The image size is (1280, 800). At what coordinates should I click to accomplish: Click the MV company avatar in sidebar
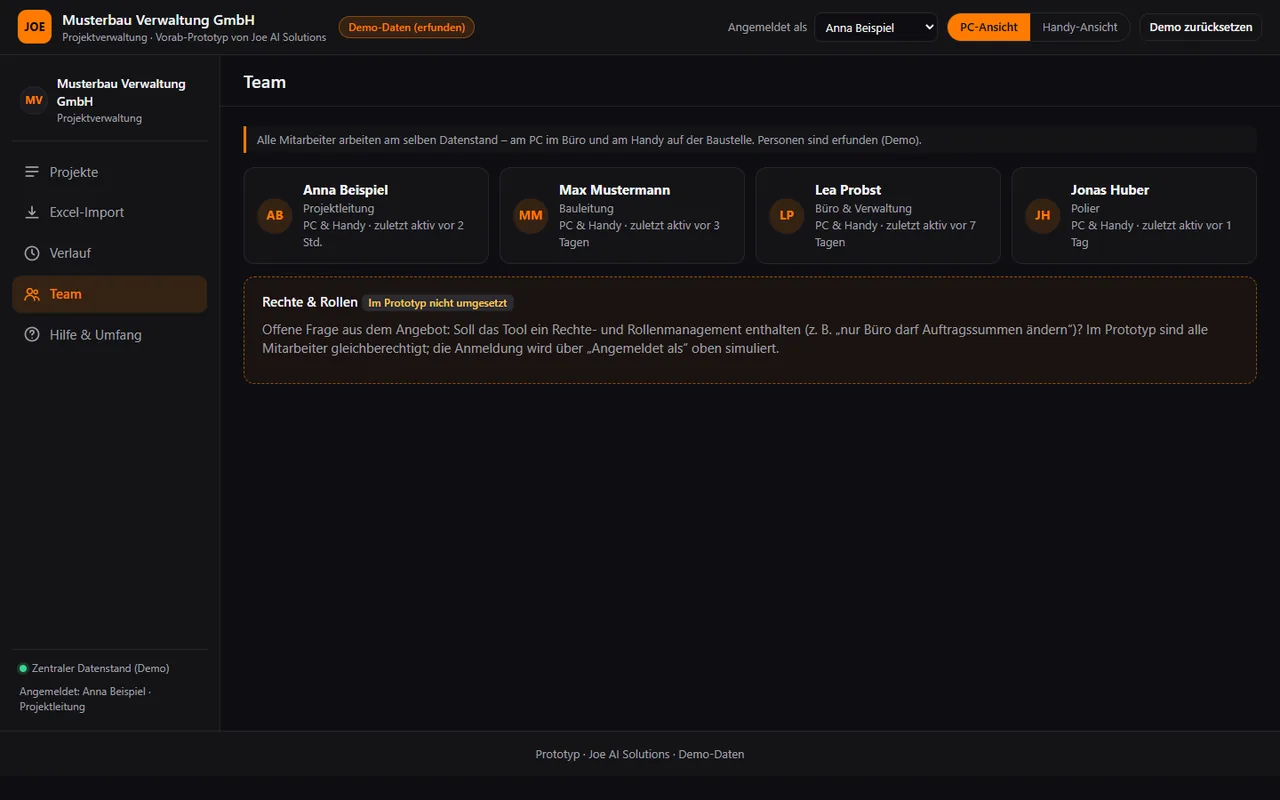tap(34, 100)
